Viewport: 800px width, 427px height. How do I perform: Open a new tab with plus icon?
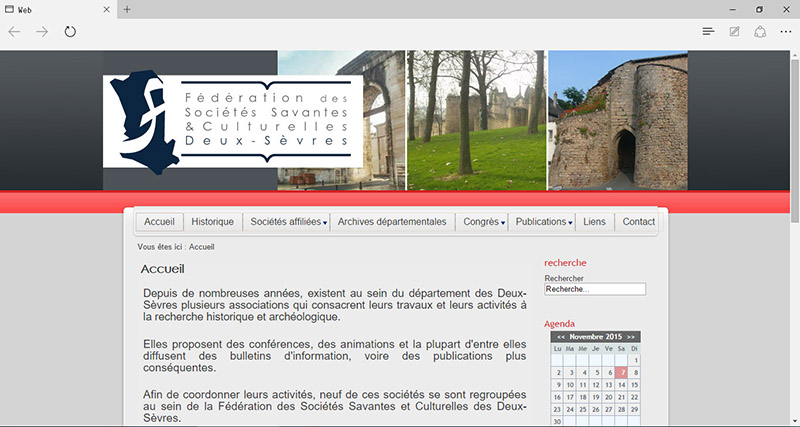[127, 9]
